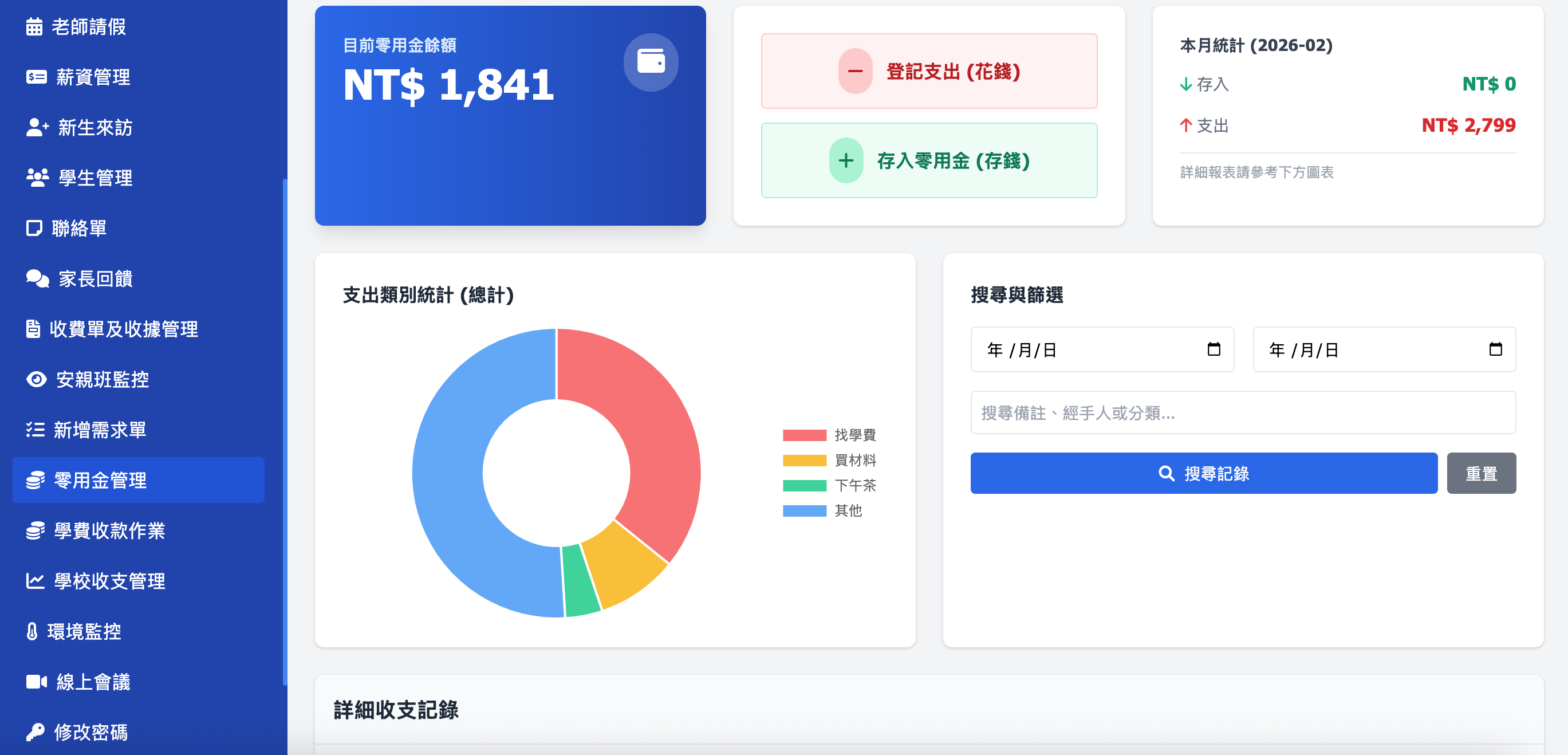Click the calendar icon beside 老師請假

[x=34, y=27]
